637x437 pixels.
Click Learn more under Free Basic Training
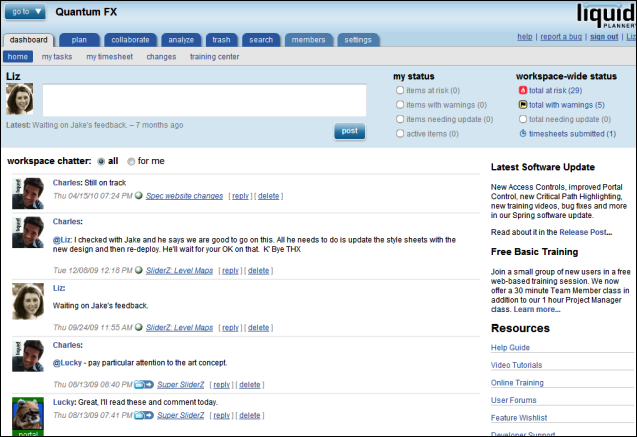click(537, 309)
